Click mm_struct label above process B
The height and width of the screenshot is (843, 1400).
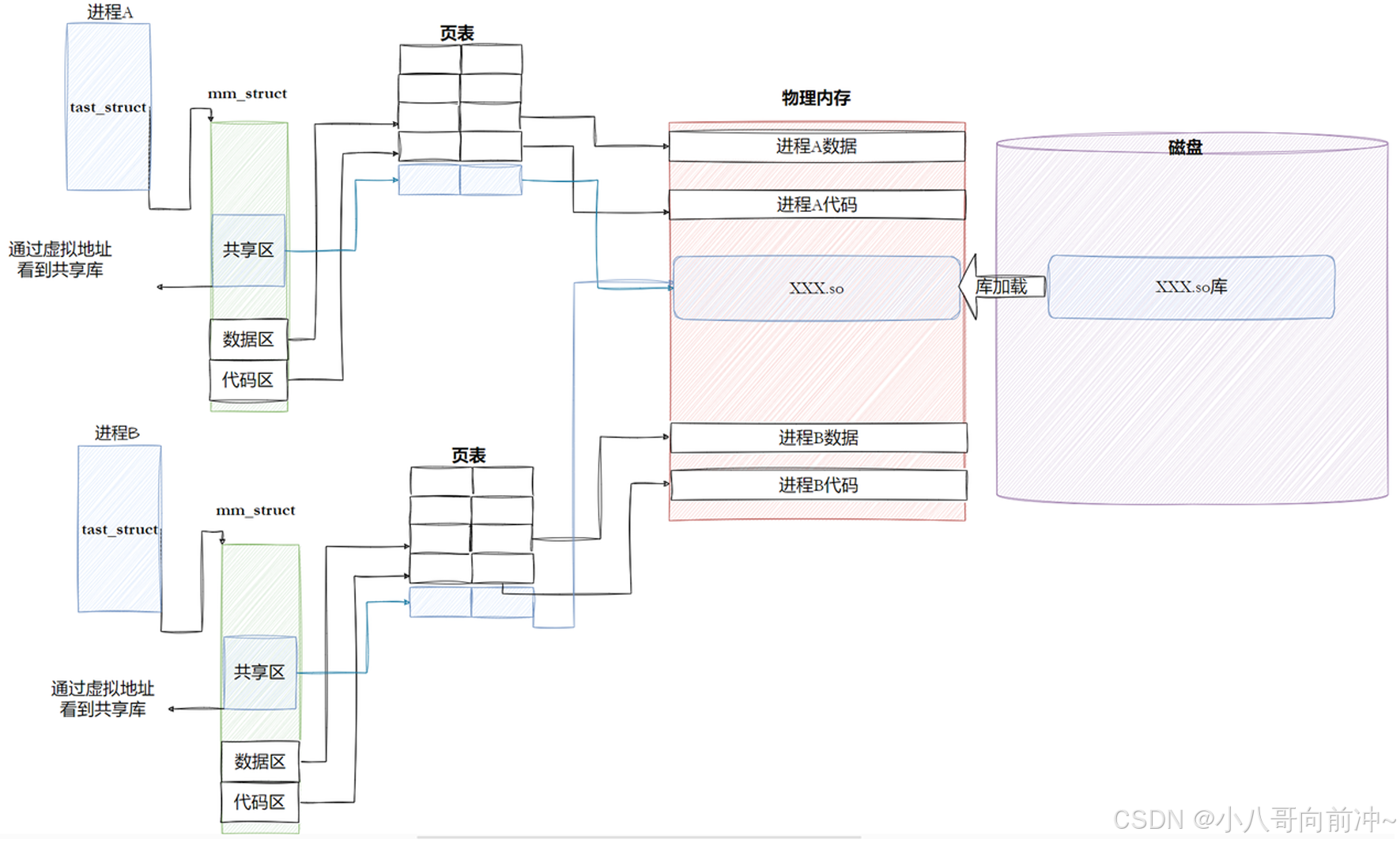pos(255,511)
